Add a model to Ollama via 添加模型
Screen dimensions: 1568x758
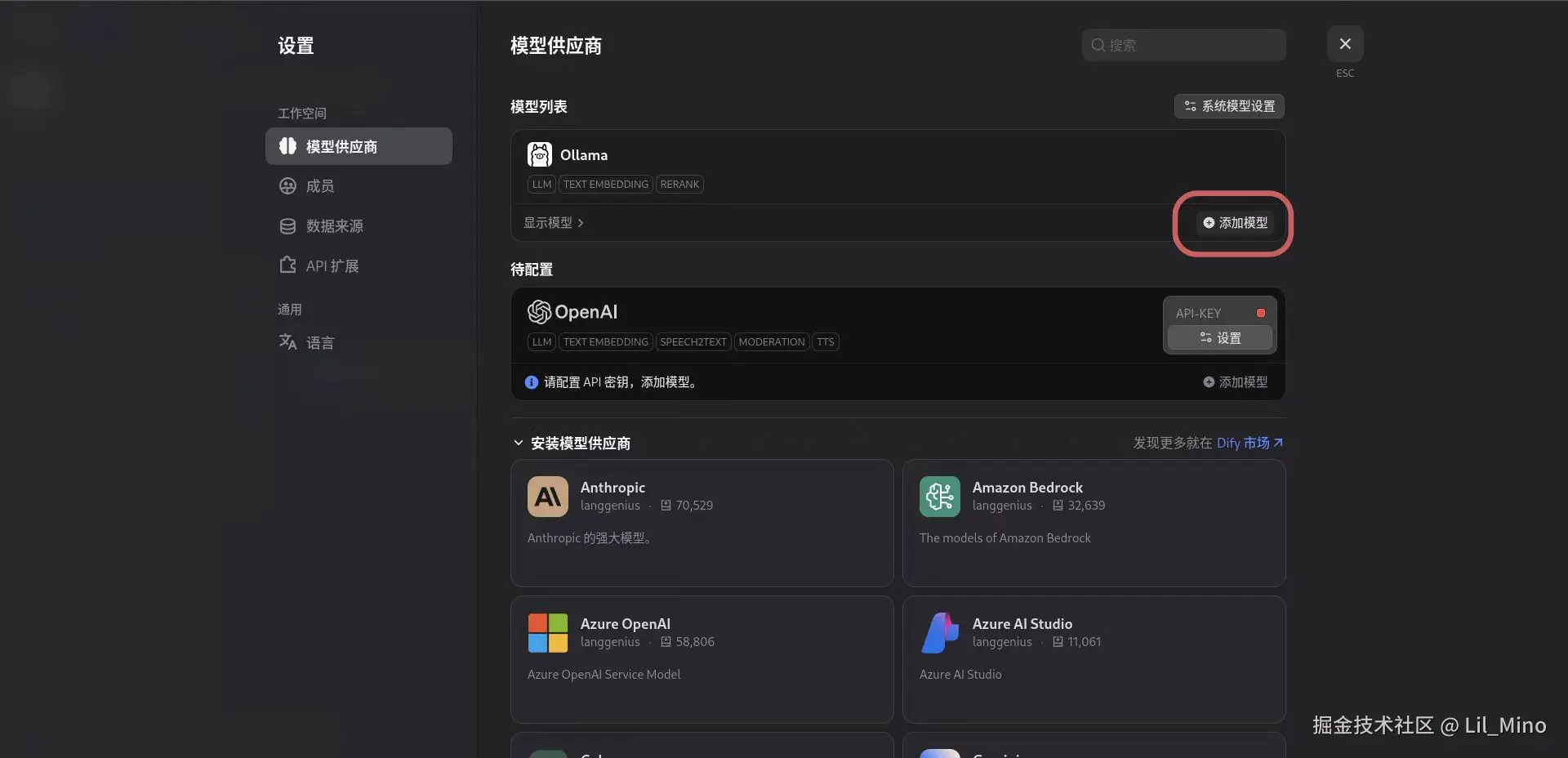click(x=1235, y=223)
